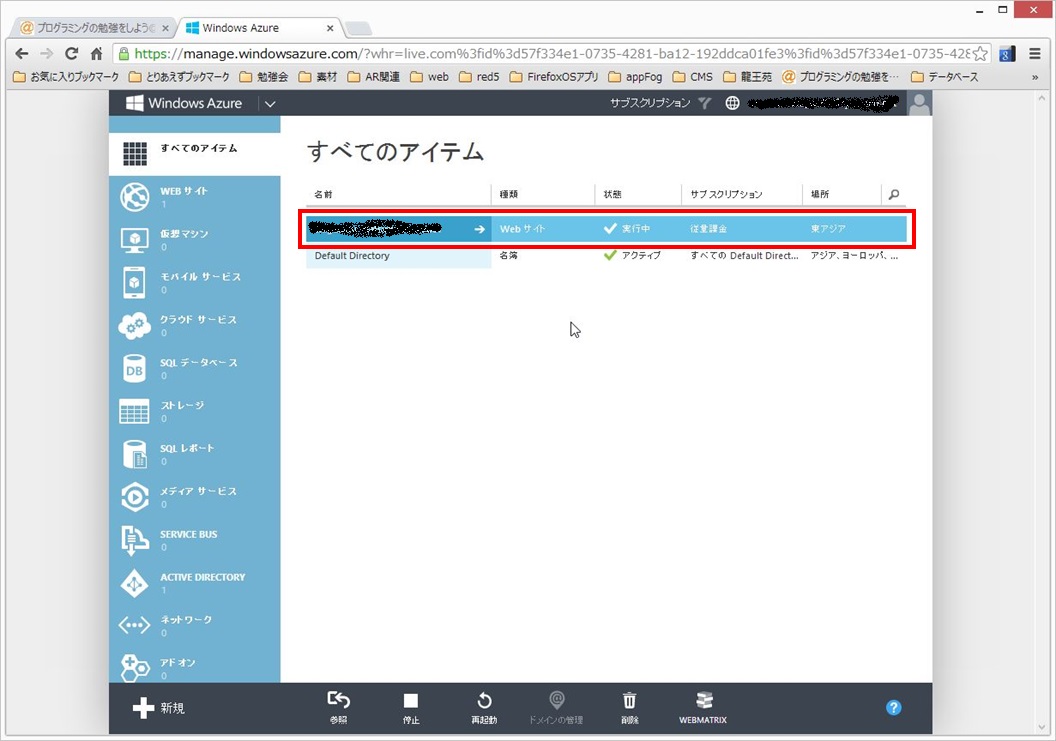
Task: Select the '東アジア' location cell
Action: (x=828, y=229)
